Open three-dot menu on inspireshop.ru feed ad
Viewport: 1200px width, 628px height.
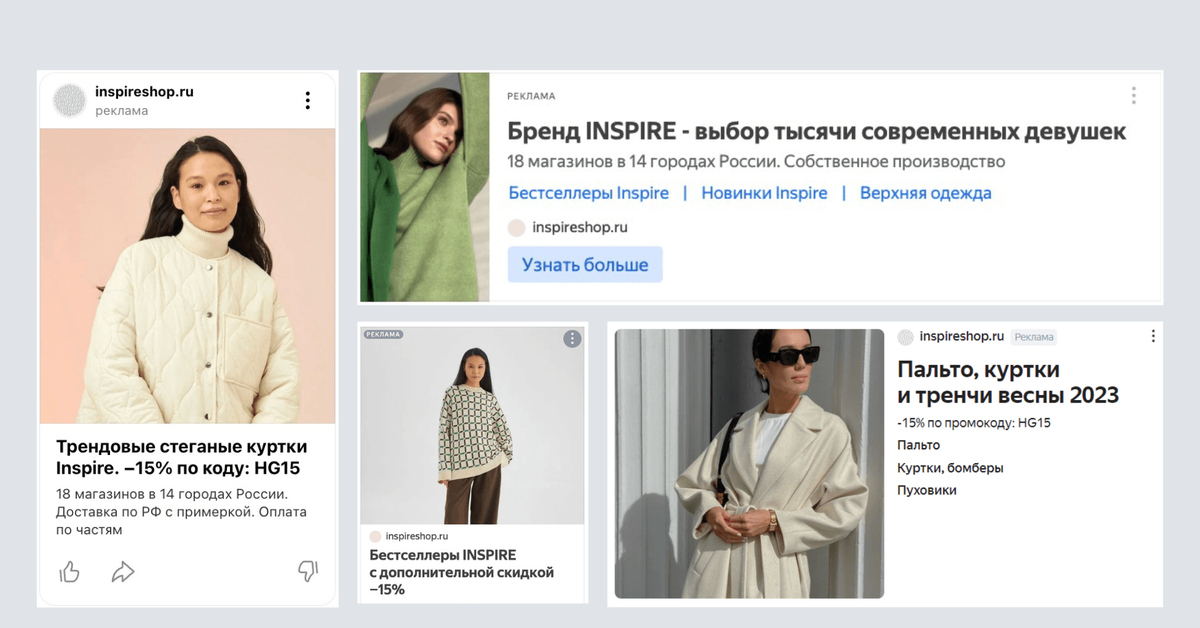[x=307, y=100]
